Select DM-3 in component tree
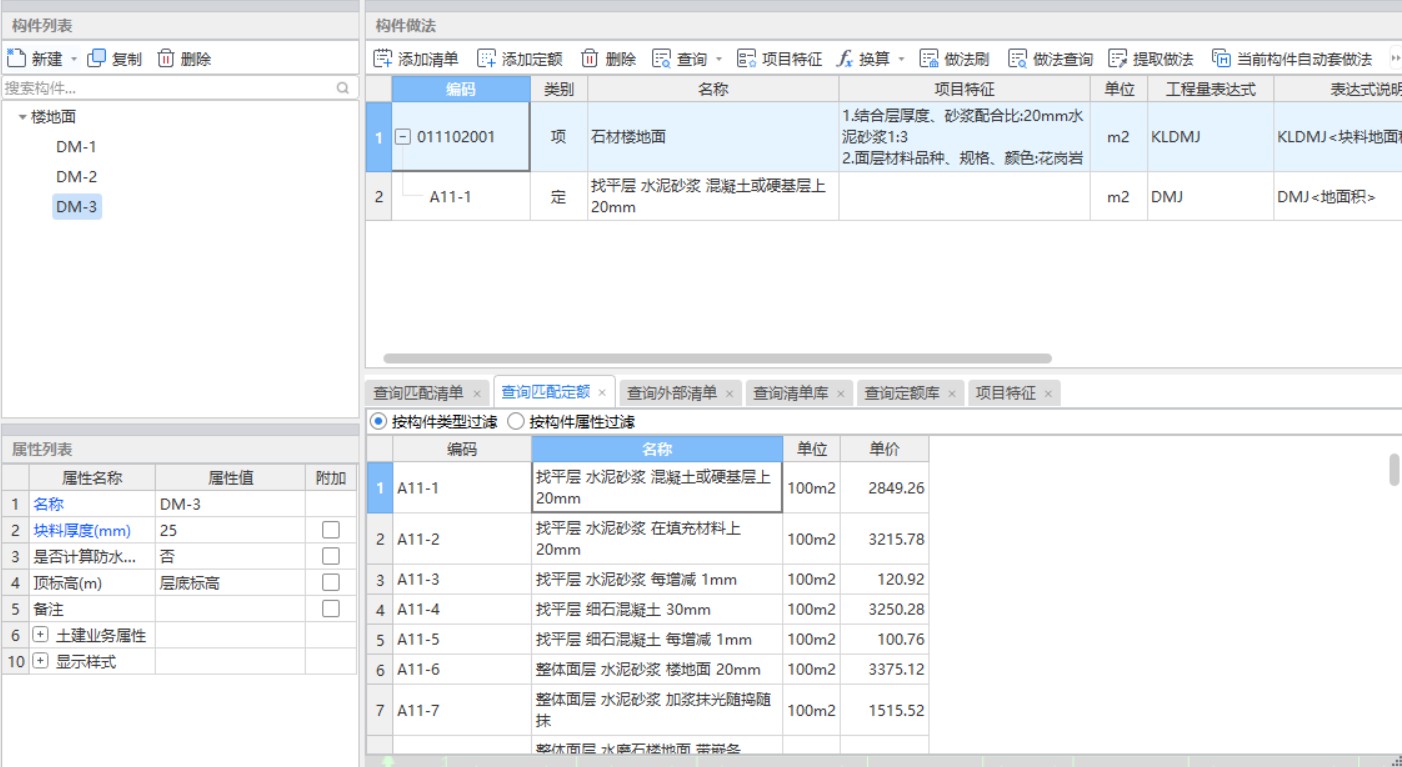 (77, 207)
